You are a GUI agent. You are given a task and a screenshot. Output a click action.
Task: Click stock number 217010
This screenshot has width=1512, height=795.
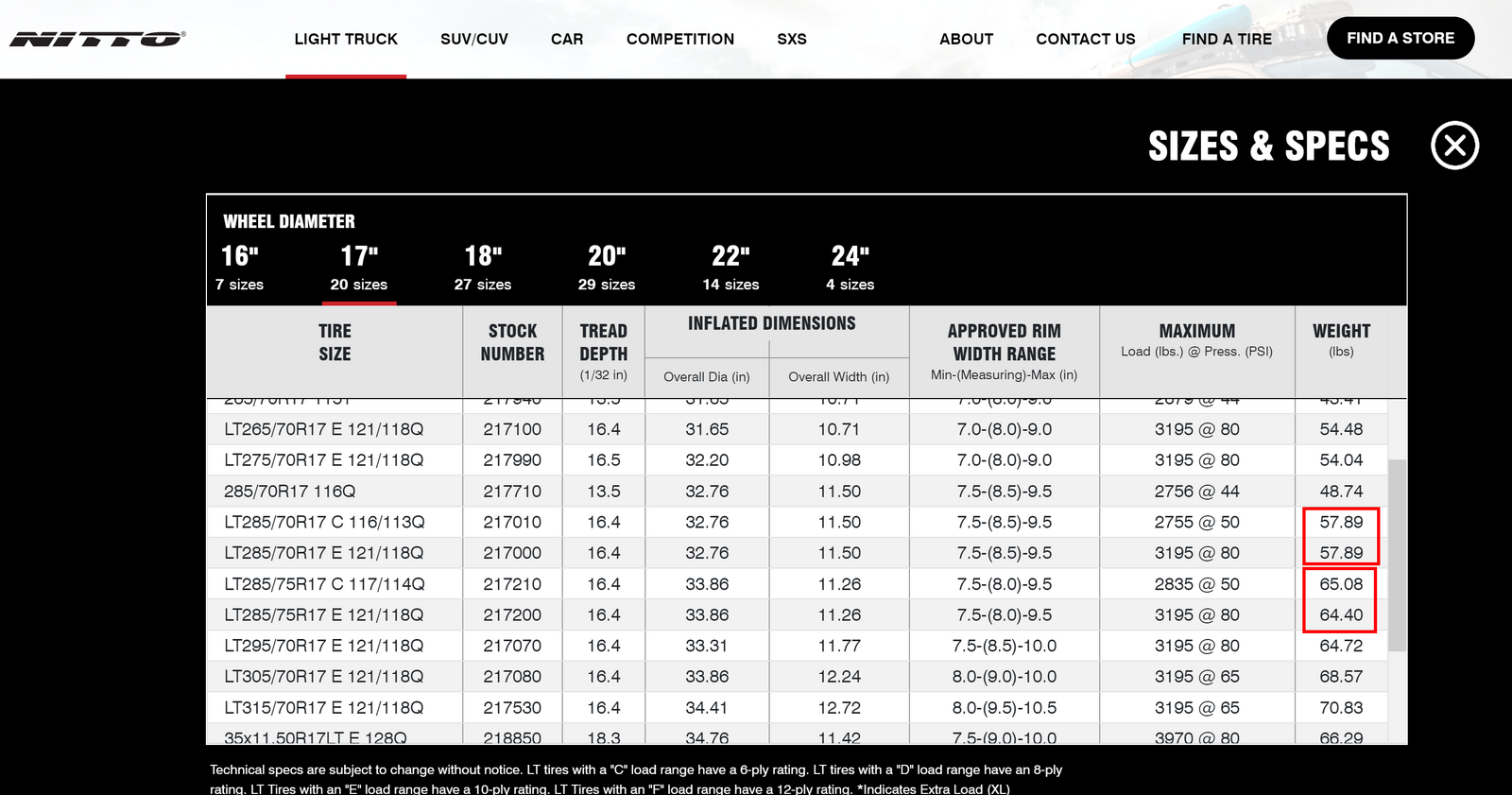[x=512, y=522]
